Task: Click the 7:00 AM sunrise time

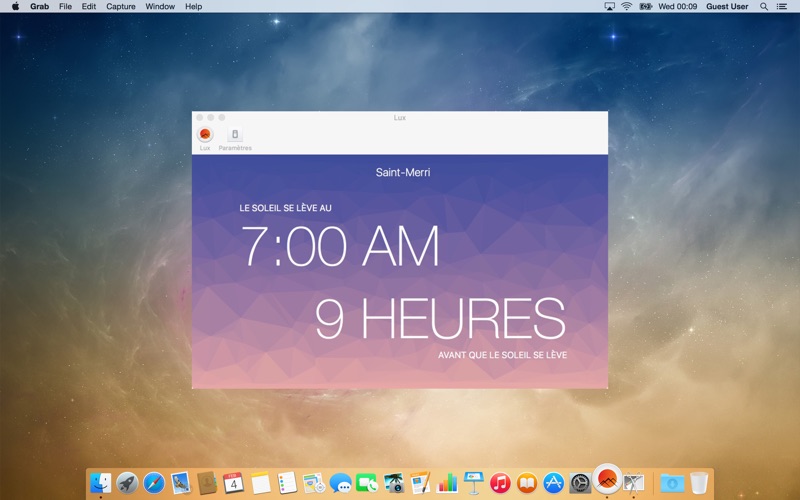Action: coord(340,246)
